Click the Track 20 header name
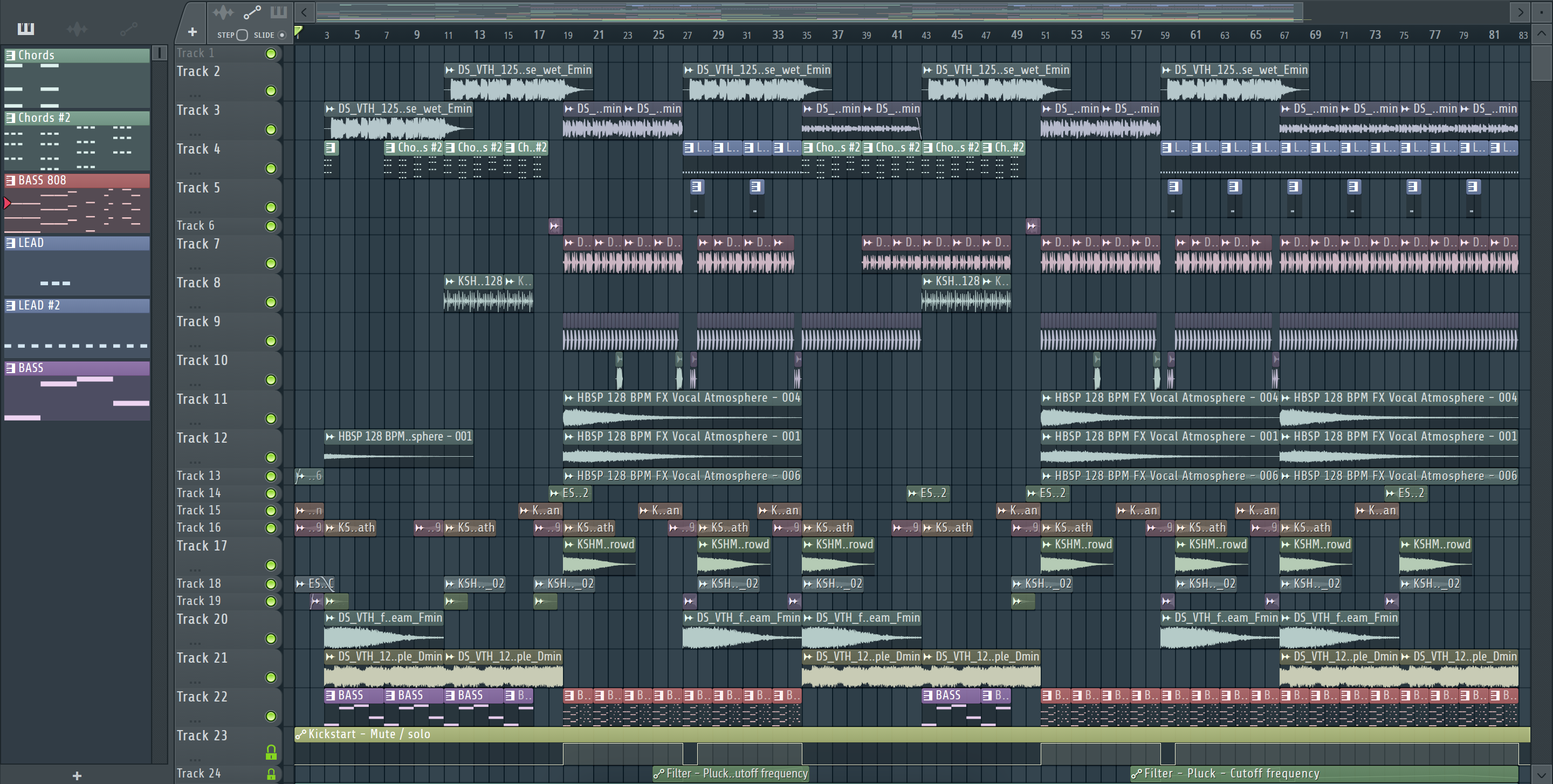The width and height of the screenshot is (1553, 784). (202, 620)
